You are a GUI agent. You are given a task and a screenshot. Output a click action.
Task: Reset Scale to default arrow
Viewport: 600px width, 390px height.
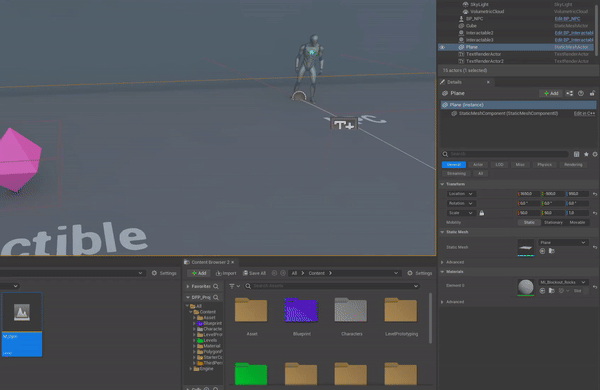coord(595,213)
